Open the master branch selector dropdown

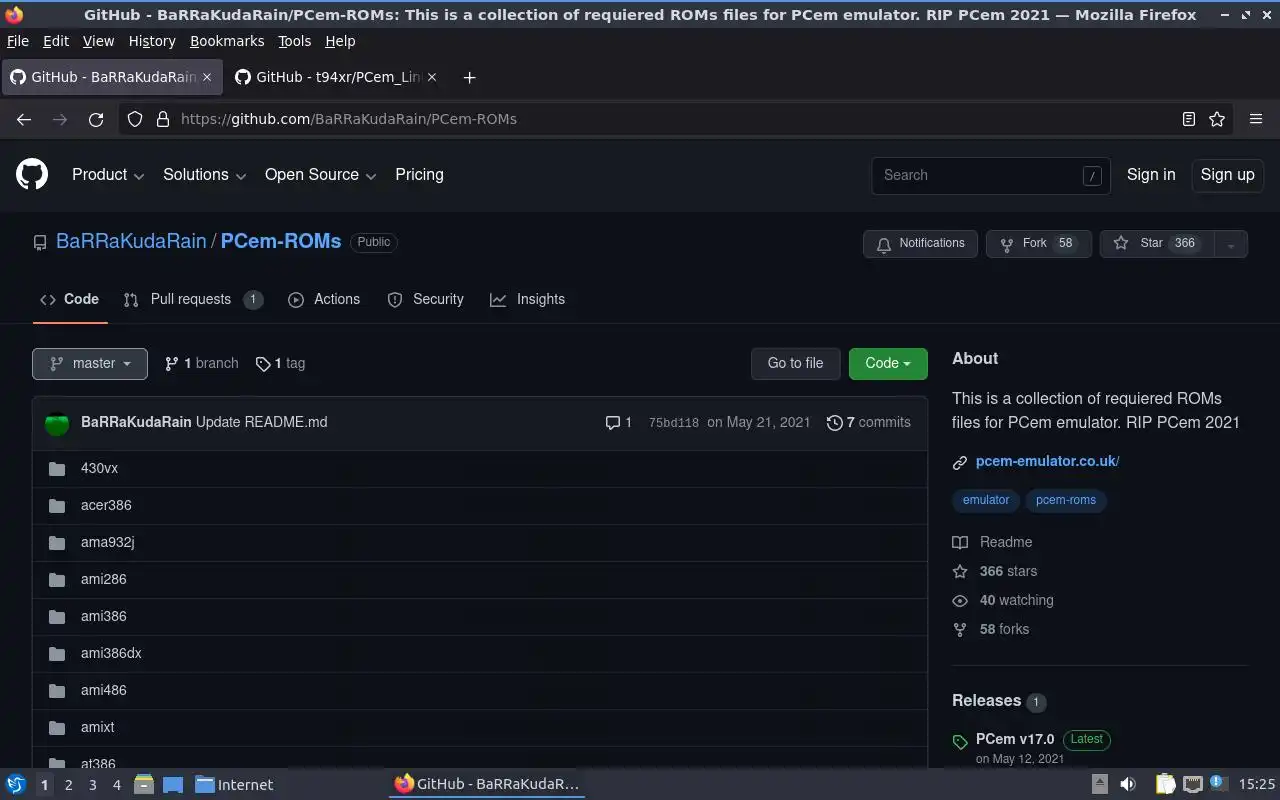click(90, 364)
